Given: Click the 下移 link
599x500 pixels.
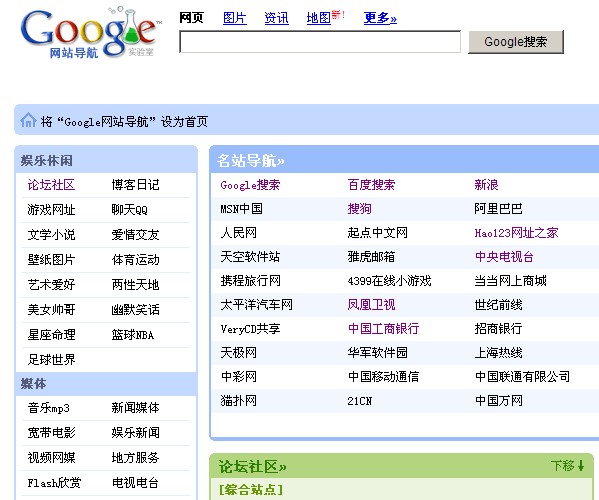Looking at the screenshot, I should 563,466.
